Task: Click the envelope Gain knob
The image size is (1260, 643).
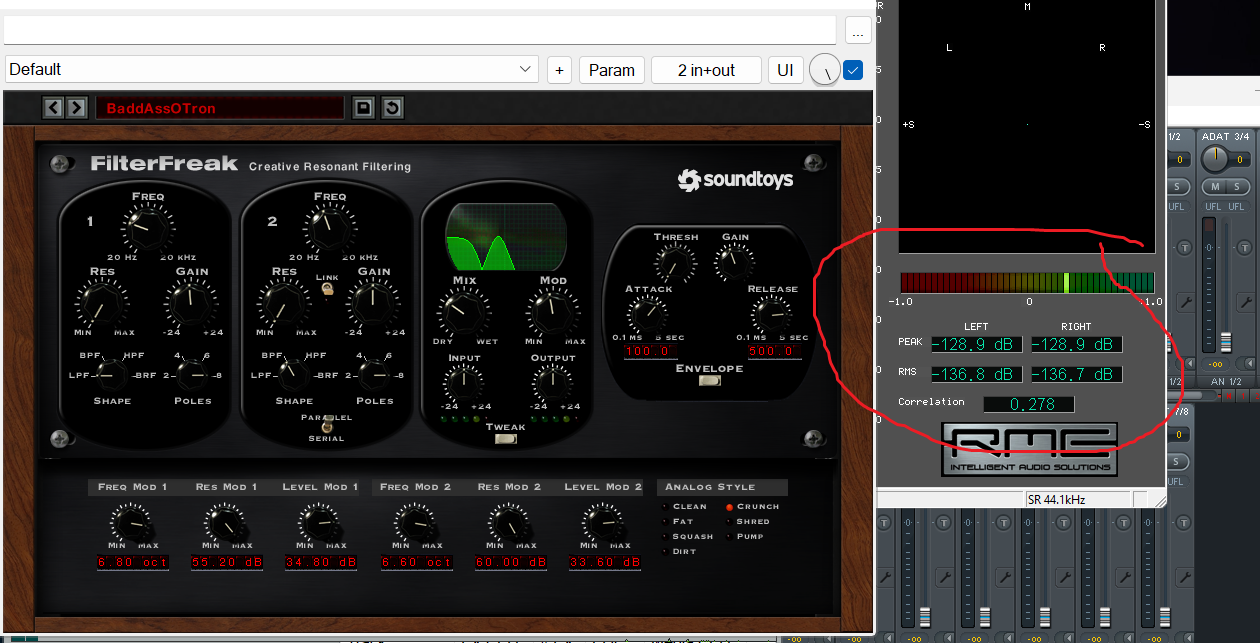Action: [x=734, y=263]
